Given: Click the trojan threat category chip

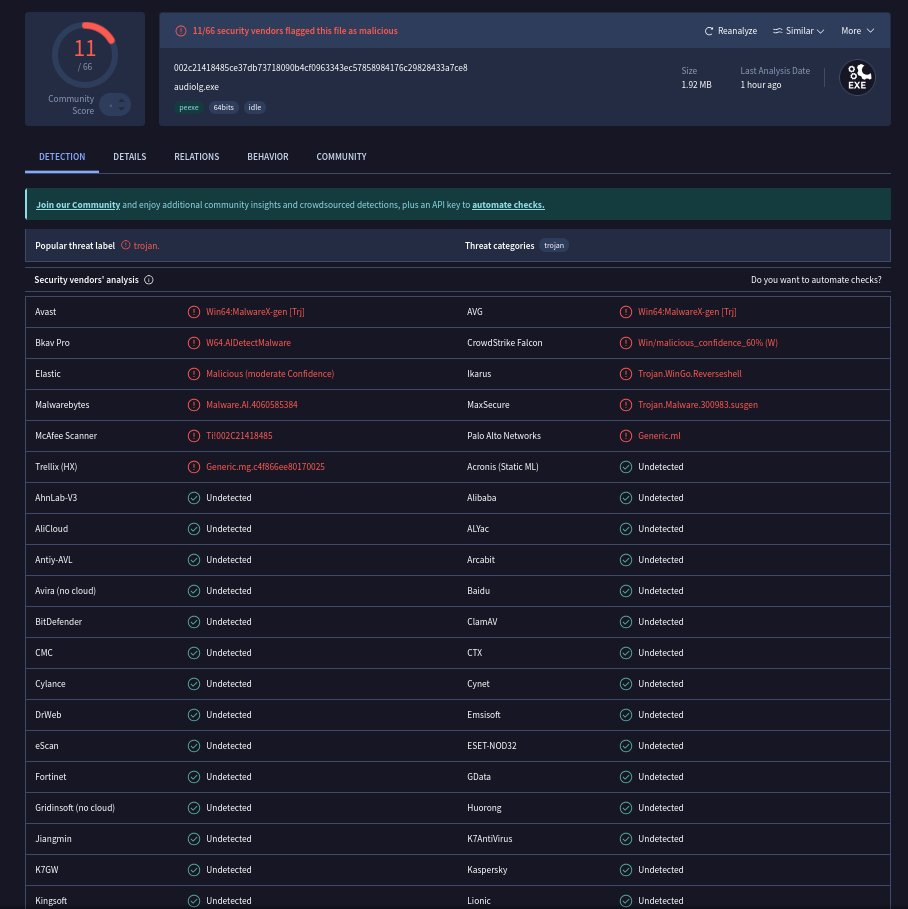Looking at the screenshot, I should click(x=554, y=245).
